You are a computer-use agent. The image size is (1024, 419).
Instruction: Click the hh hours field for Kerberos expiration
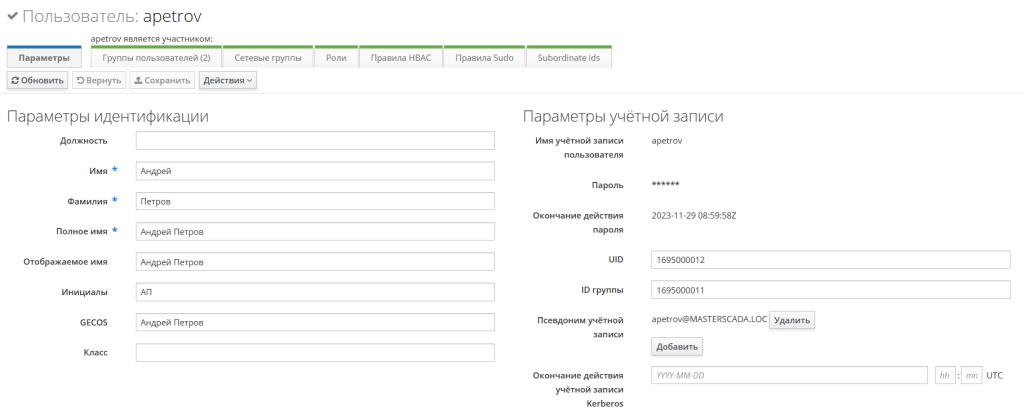(x=944, y=375)
